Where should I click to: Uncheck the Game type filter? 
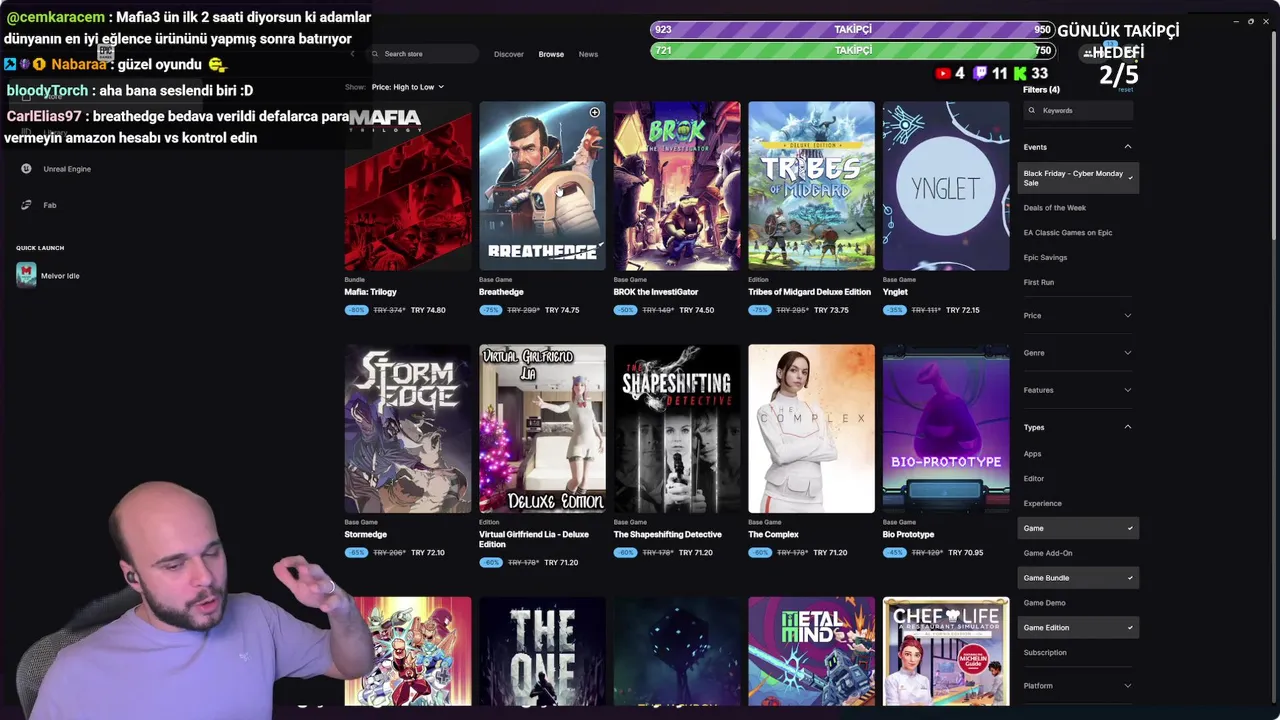[x=1078, y=528]
